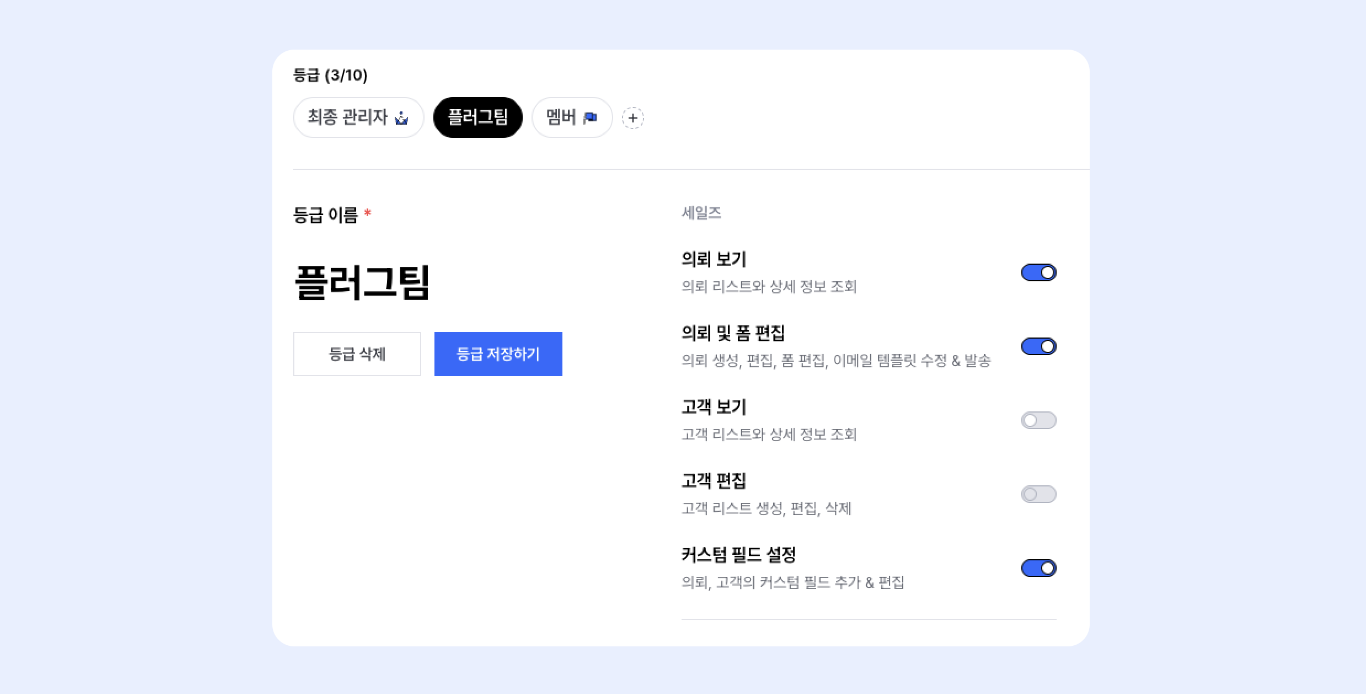The height and width of the screenshot is (694, 1366).
Task: Click the 세일즈 section heading
Action: 701,213
